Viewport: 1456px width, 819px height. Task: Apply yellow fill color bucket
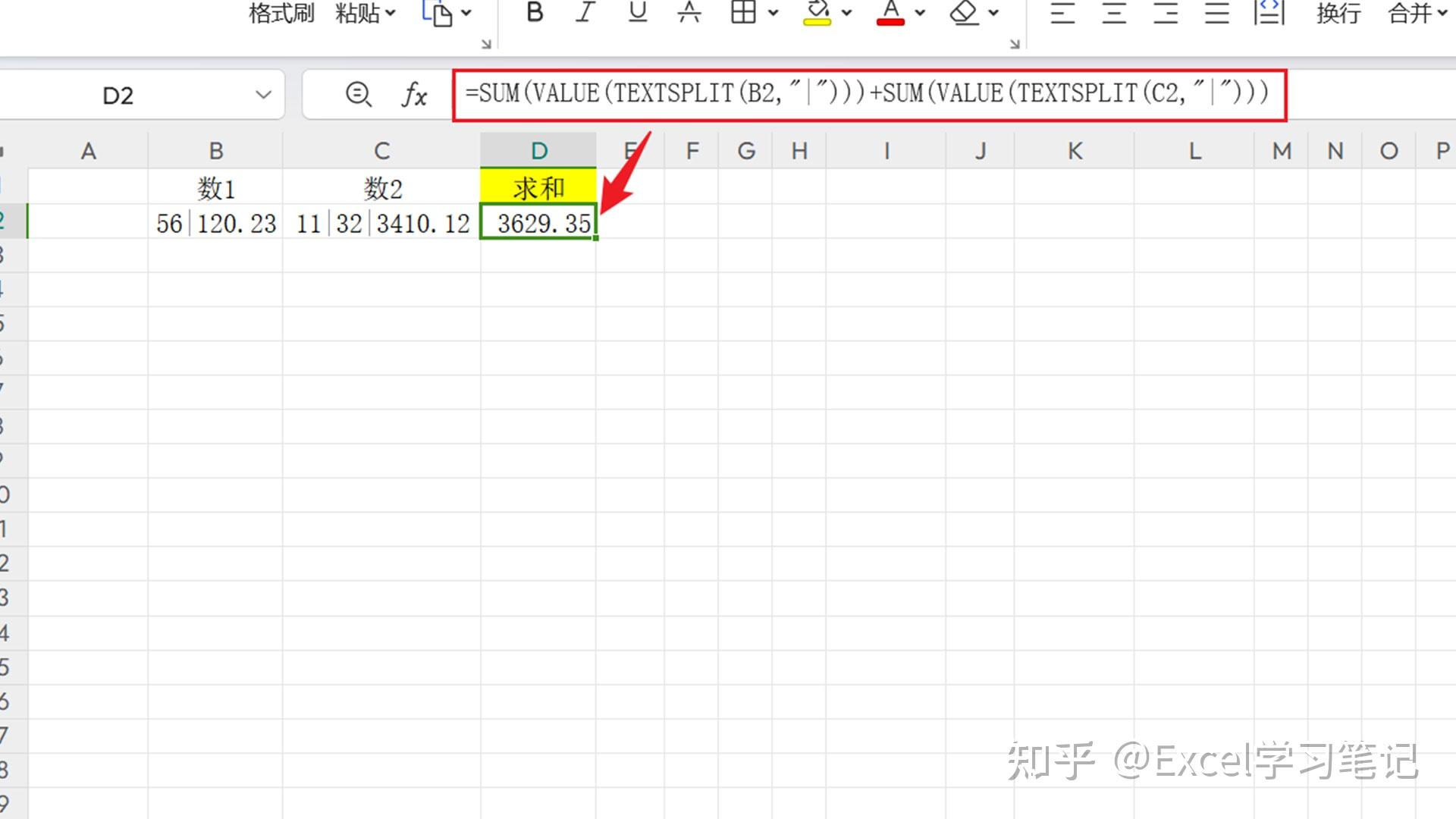(817, 13)
